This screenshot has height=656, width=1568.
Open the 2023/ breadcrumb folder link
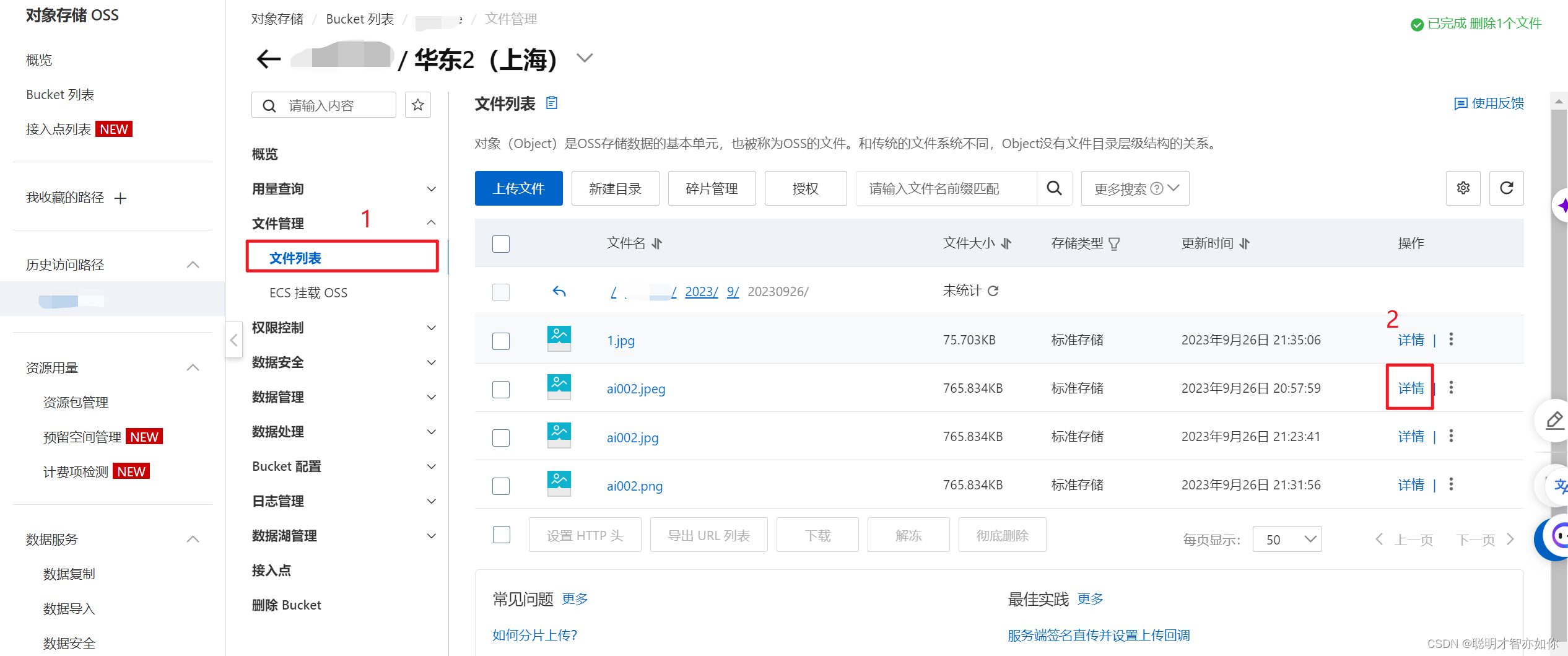click(701, 291)
